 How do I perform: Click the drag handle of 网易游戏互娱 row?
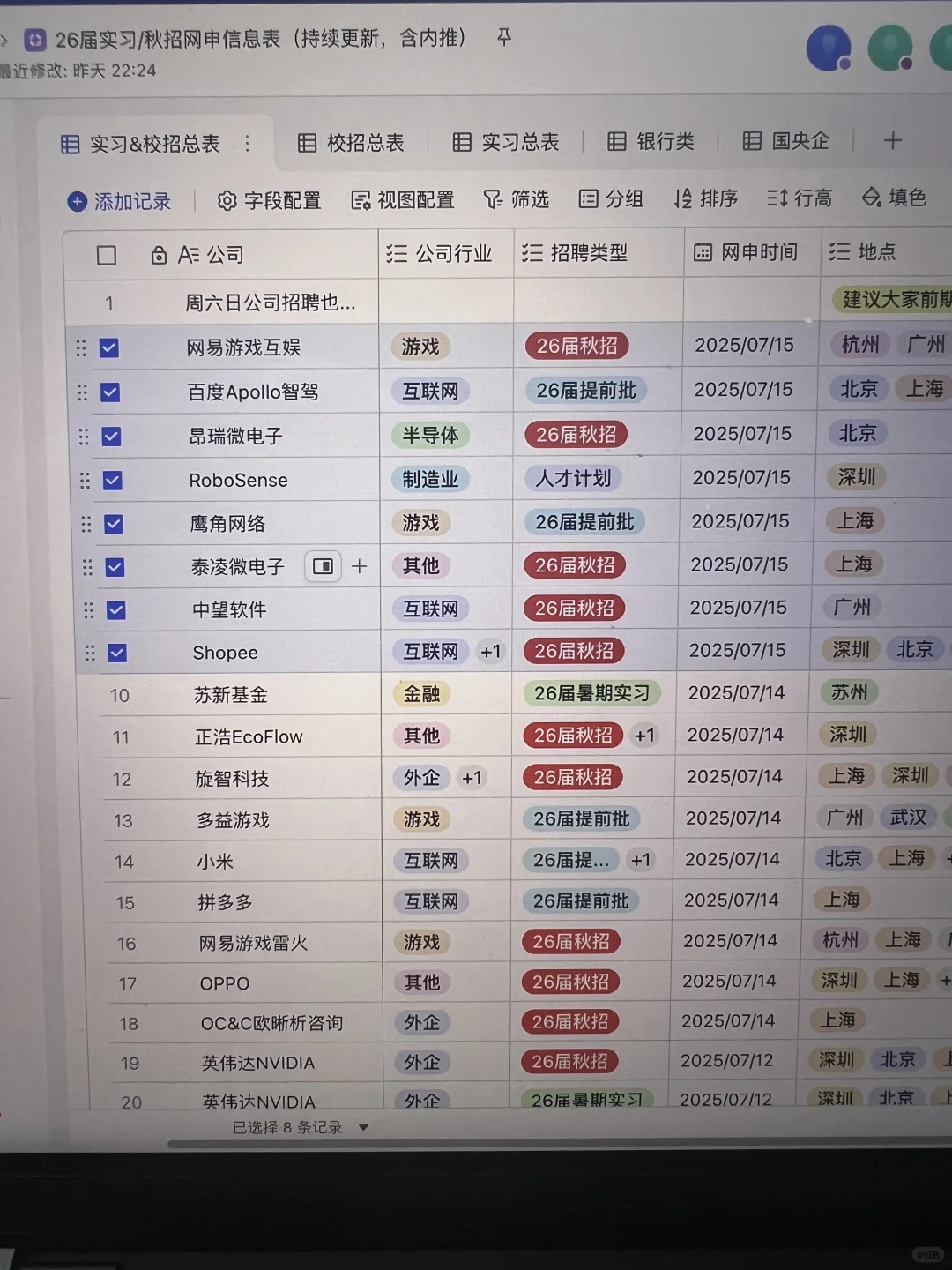(81, 347)
